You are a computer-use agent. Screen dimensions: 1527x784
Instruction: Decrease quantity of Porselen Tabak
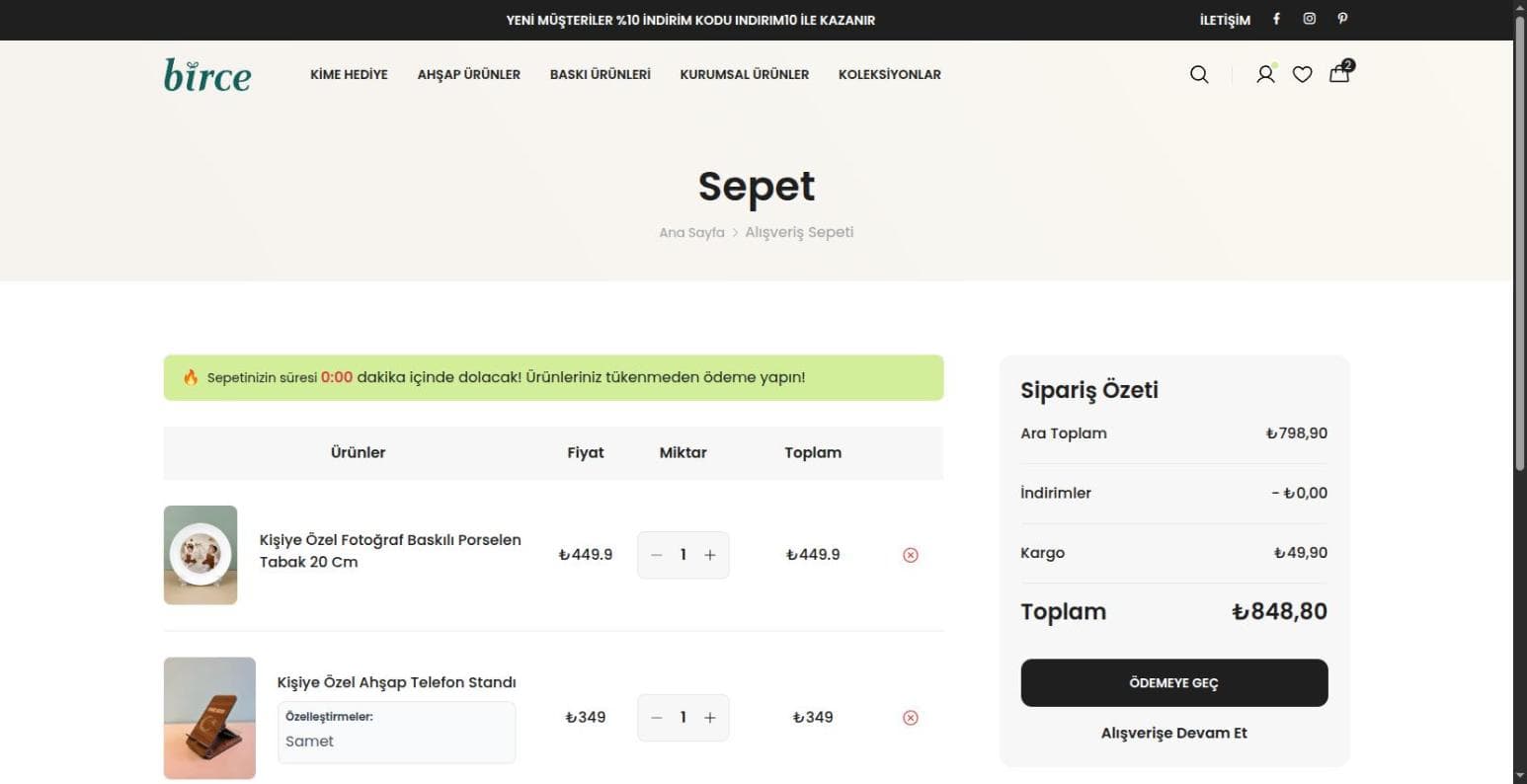(656, 555)
